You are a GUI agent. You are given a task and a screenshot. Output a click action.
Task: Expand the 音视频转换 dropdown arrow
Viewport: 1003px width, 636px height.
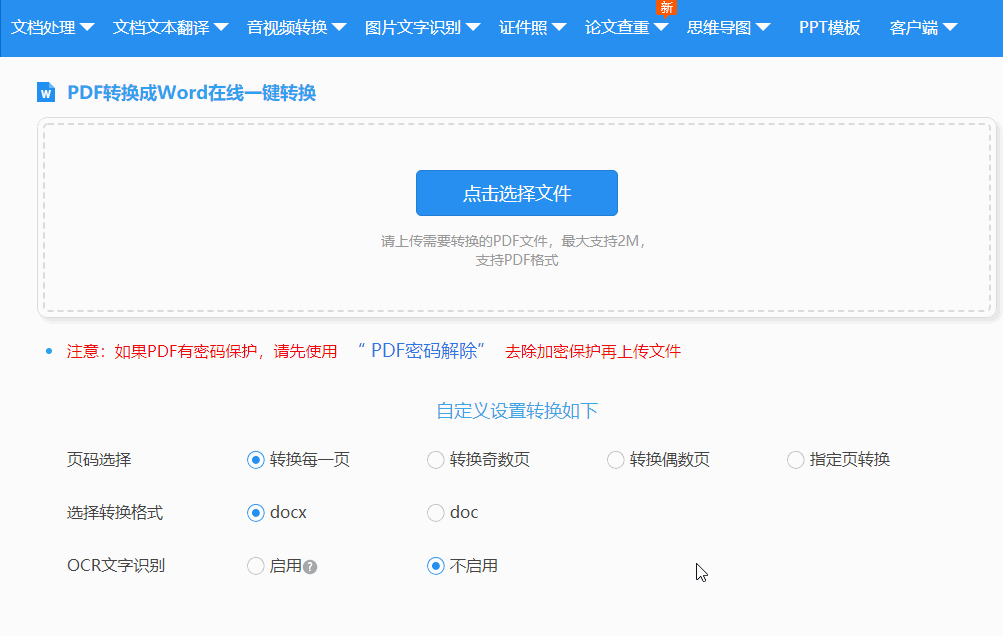(340, 28)
